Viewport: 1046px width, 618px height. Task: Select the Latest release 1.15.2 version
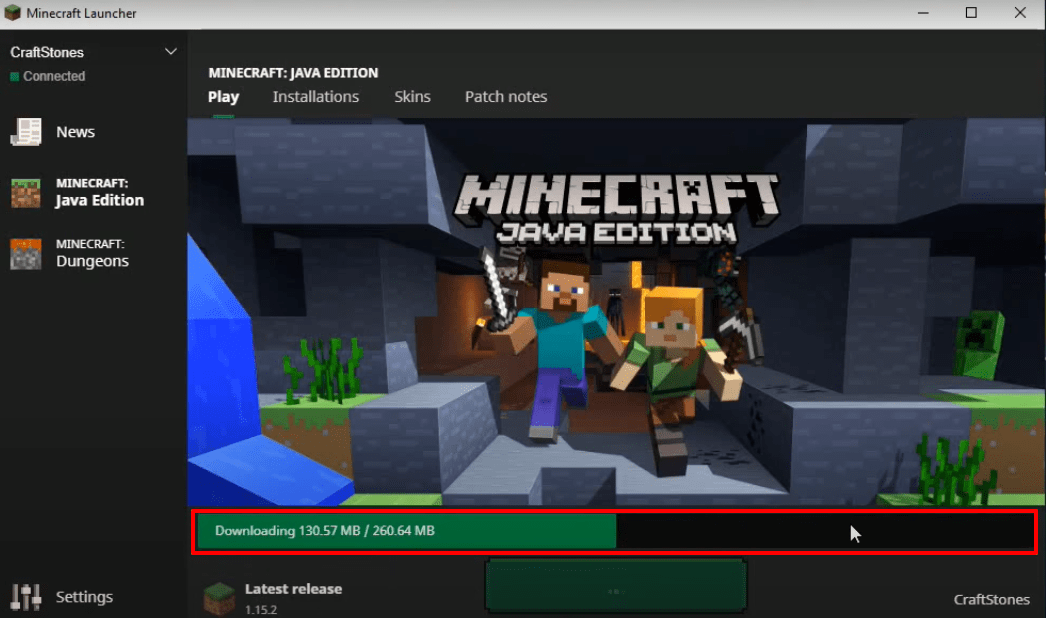click(294, 598)
